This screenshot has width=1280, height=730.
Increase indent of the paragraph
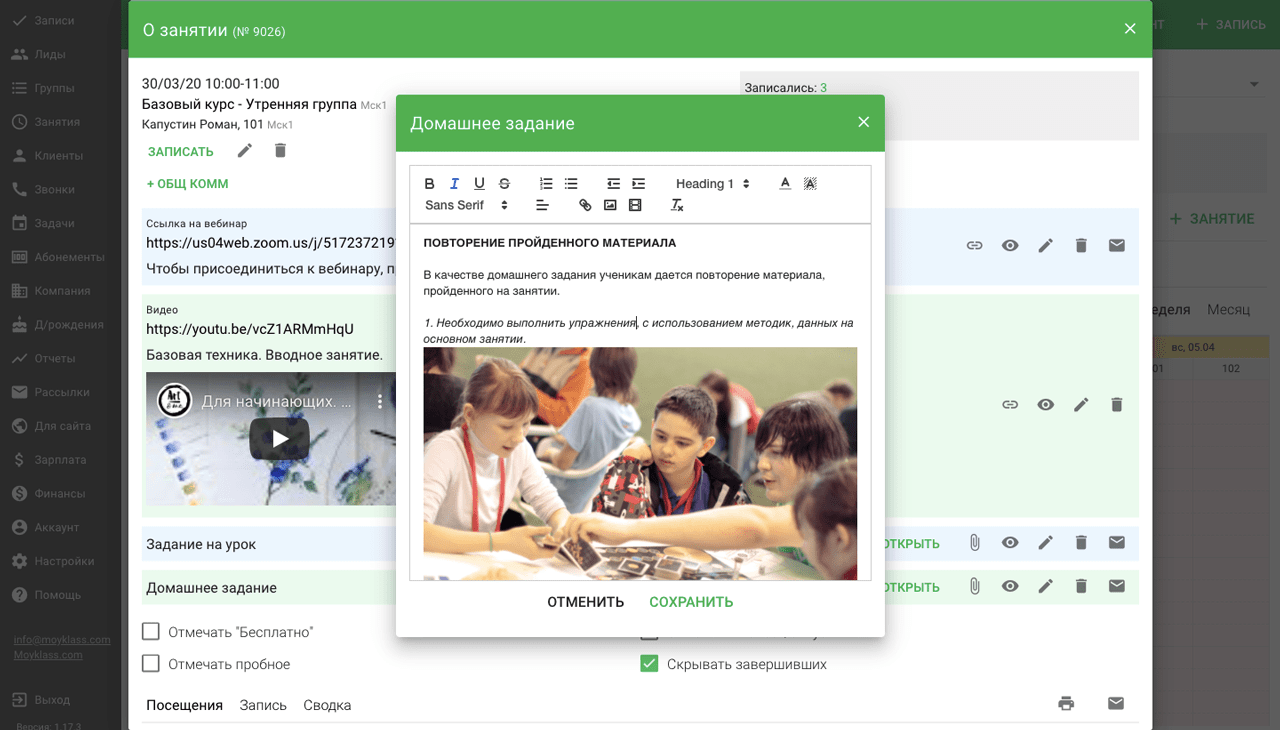(x=638, y=184)
